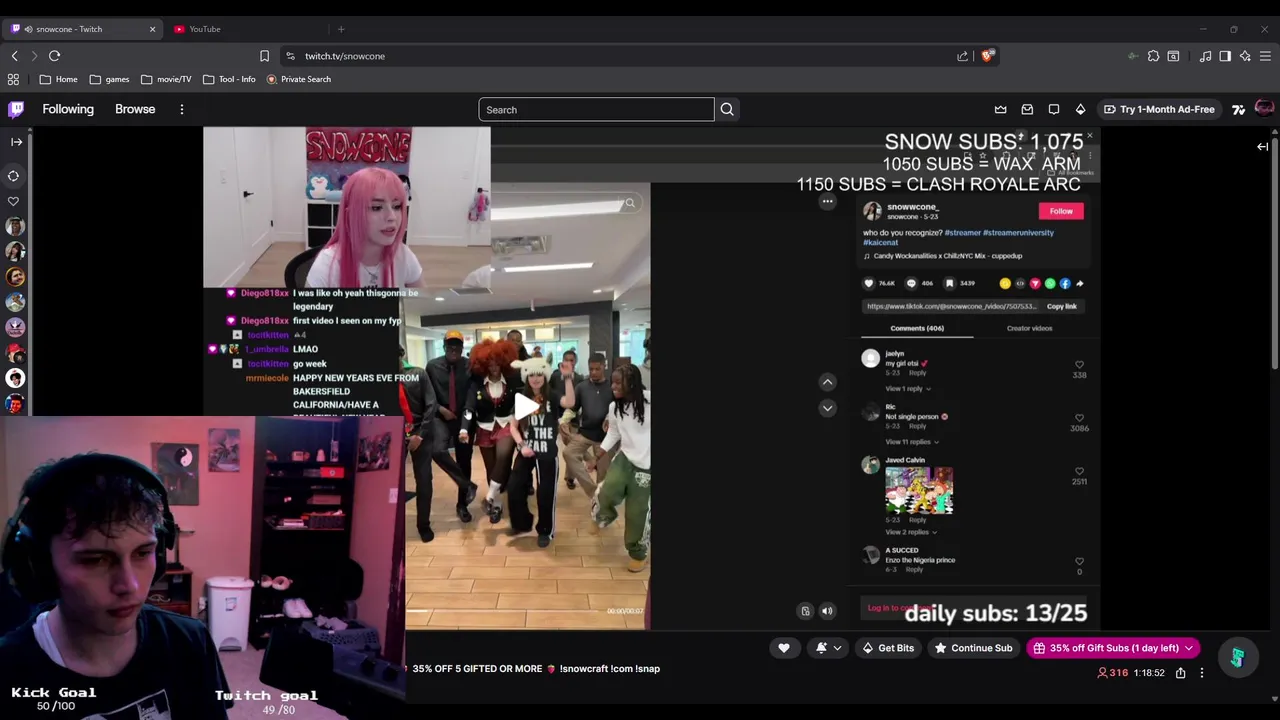
Task: Open the Browse page
Action: [x=135, y=109]
